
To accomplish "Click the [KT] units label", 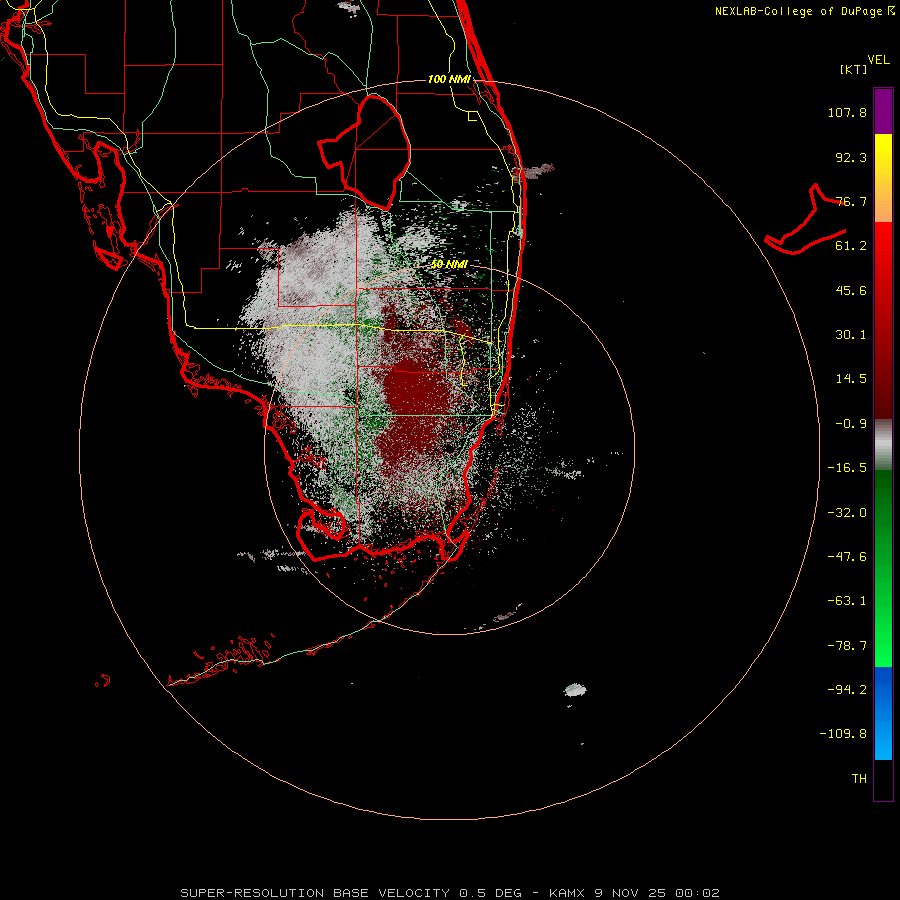I will [x=854, y=69].
